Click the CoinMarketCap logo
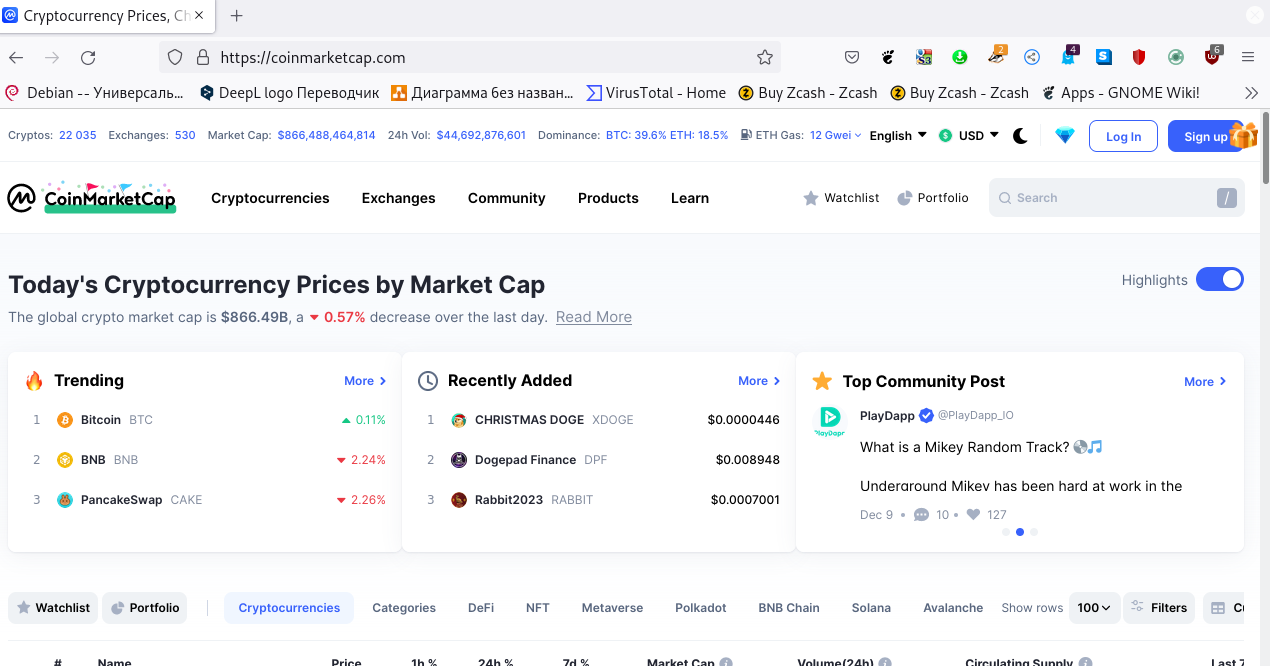1270x666 pixels. (x=92, y=198)
